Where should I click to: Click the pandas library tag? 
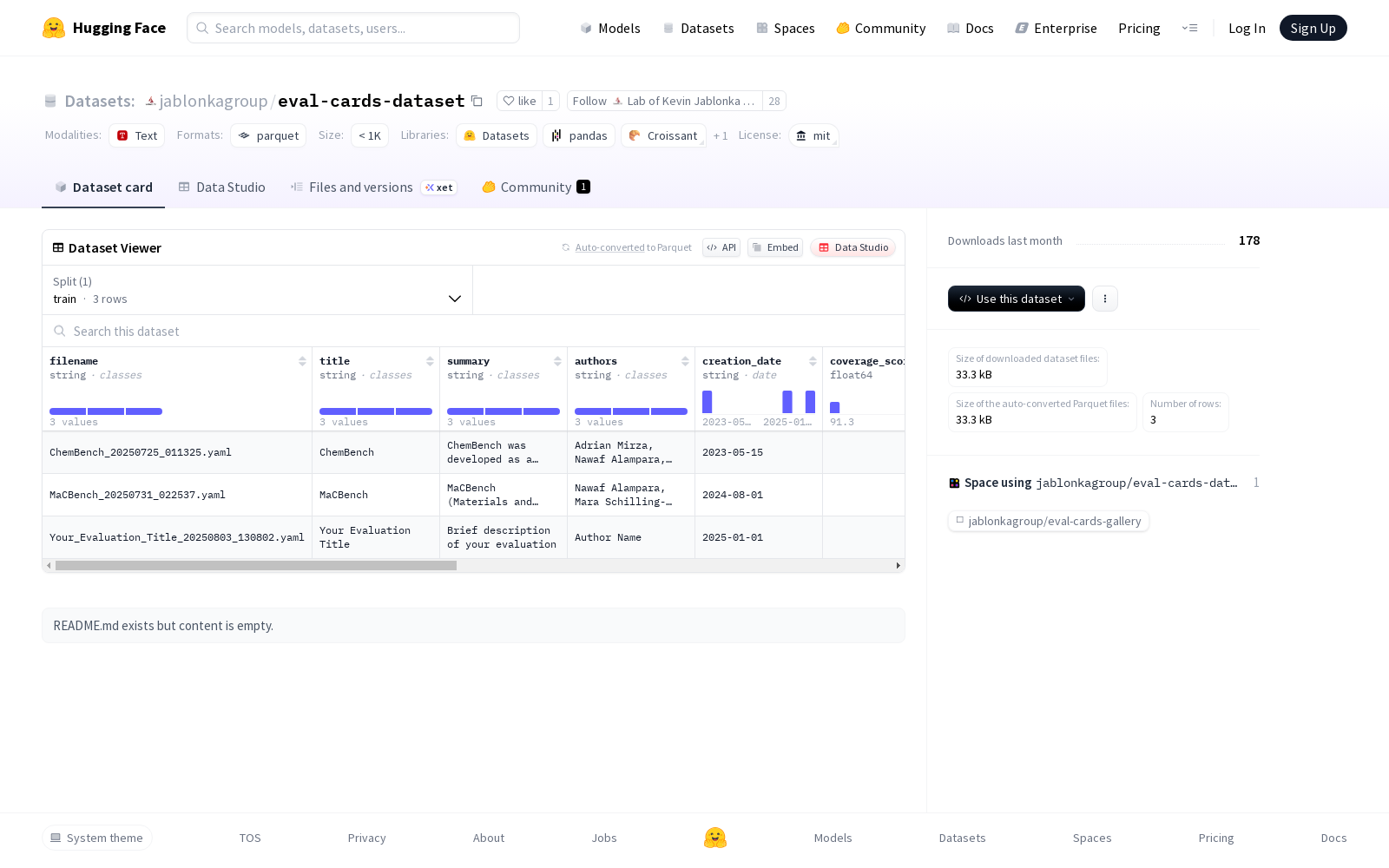tap(579, 135)
